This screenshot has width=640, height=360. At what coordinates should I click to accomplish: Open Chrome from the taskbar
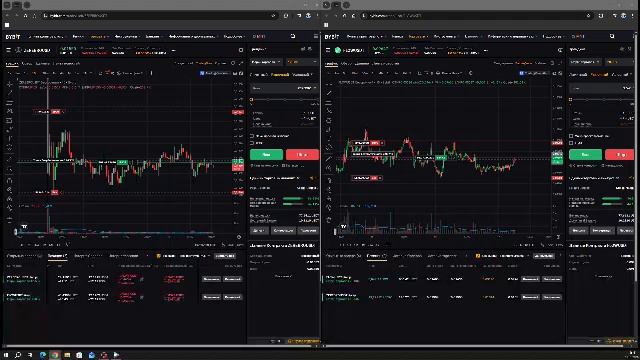pyautogui.click(x=55, y=355)
